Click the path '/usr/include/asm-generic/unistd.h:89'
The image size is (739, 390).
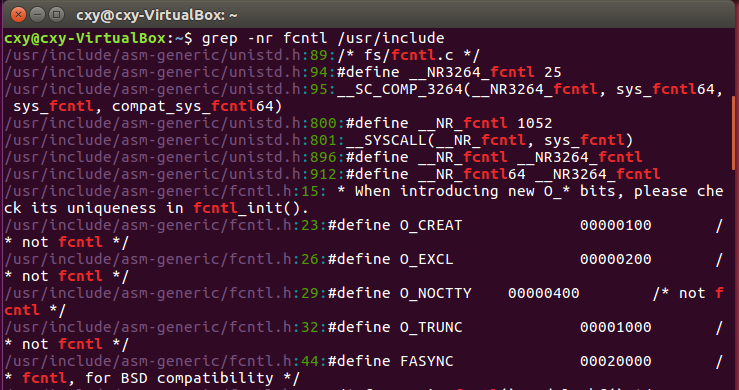point(166,56)
